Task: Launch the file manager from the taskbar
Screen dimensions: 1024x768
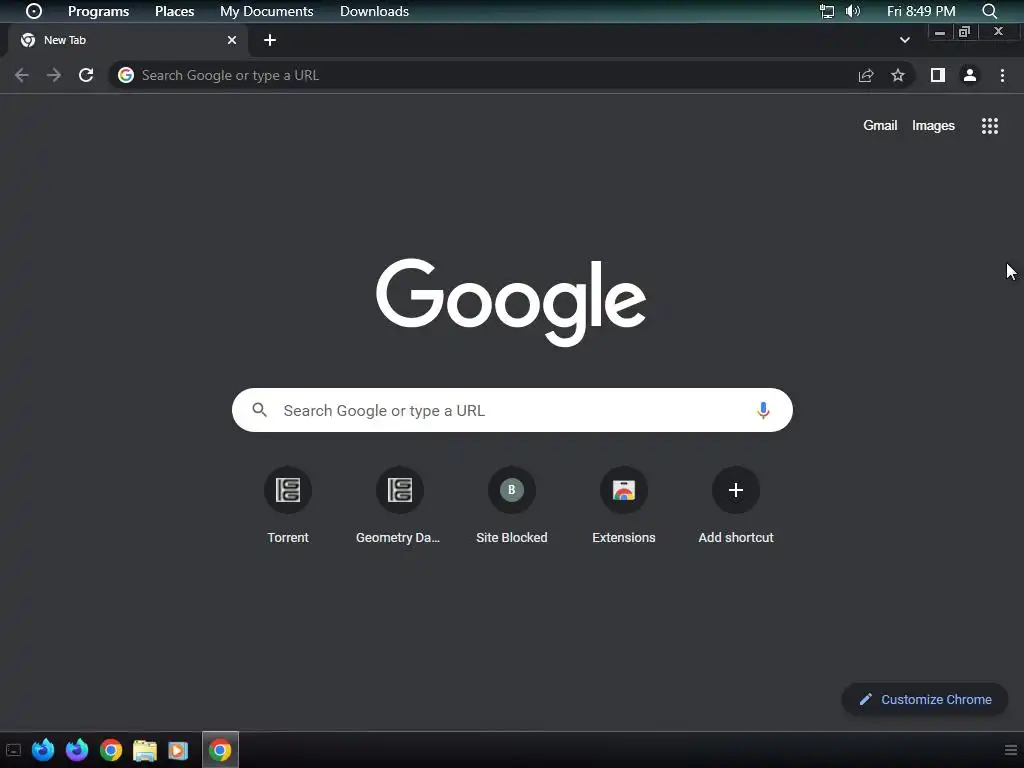Action: coord(145,750)
